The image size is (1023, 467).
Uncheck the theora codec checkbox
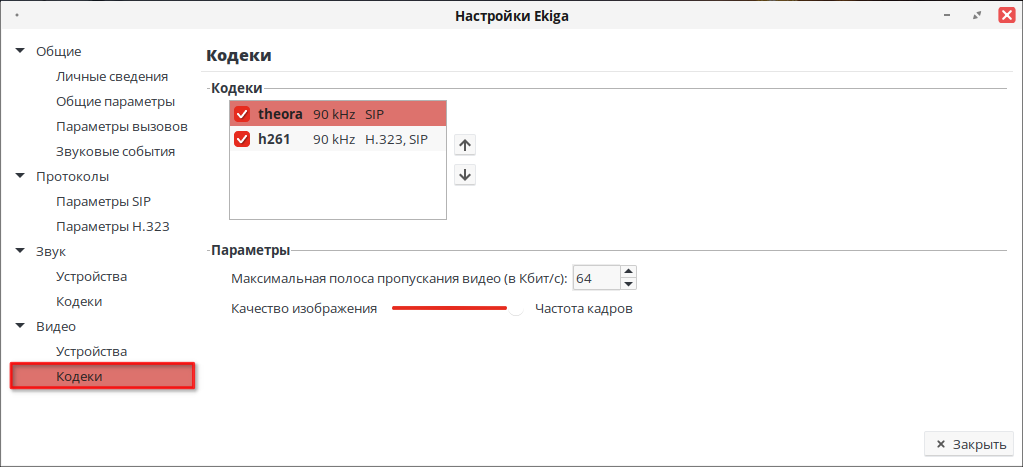tap(242, 114)
